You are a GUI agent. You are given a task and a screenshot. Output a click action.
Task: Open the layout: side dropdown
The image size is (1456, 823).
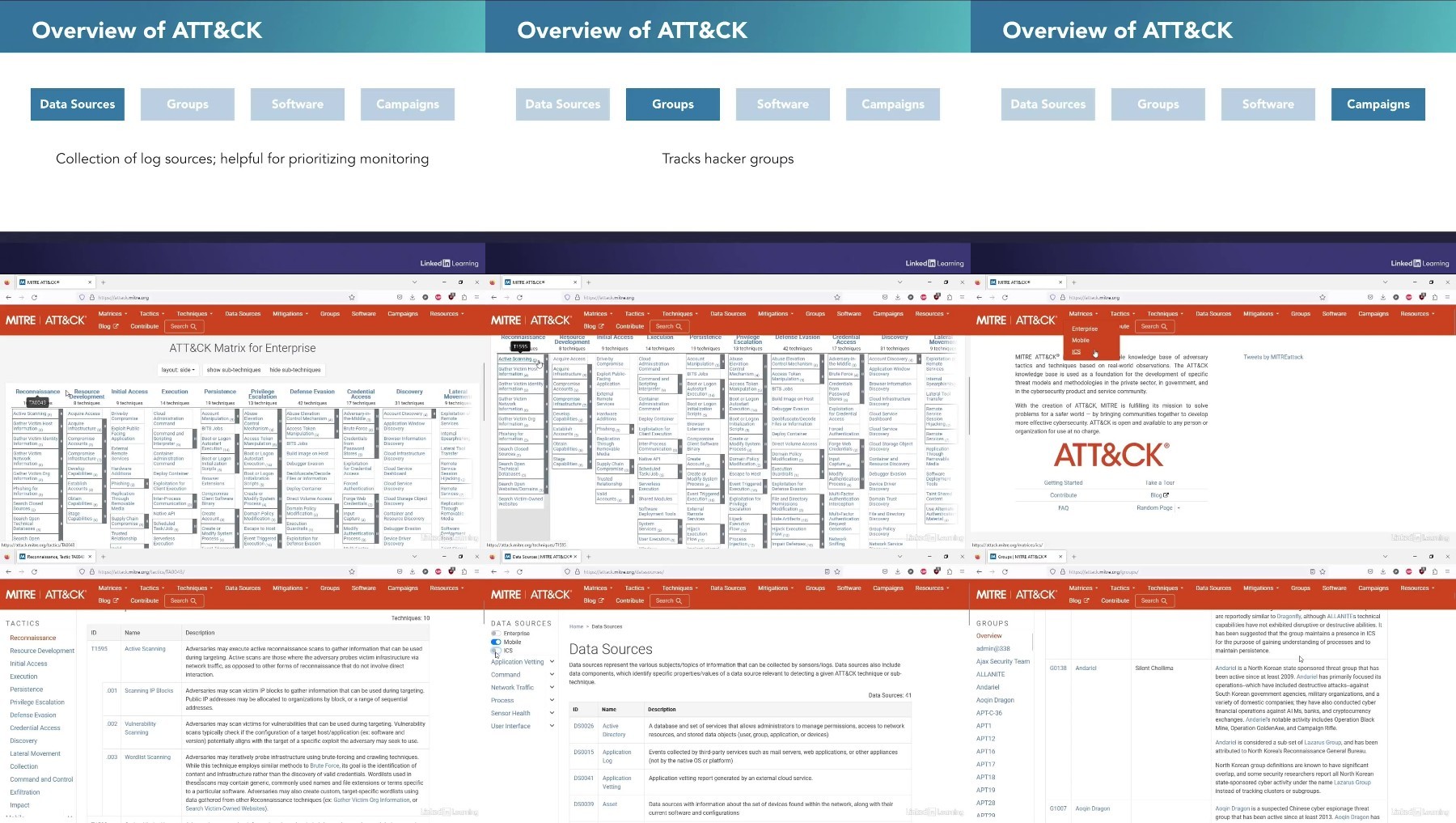point(178,370)
